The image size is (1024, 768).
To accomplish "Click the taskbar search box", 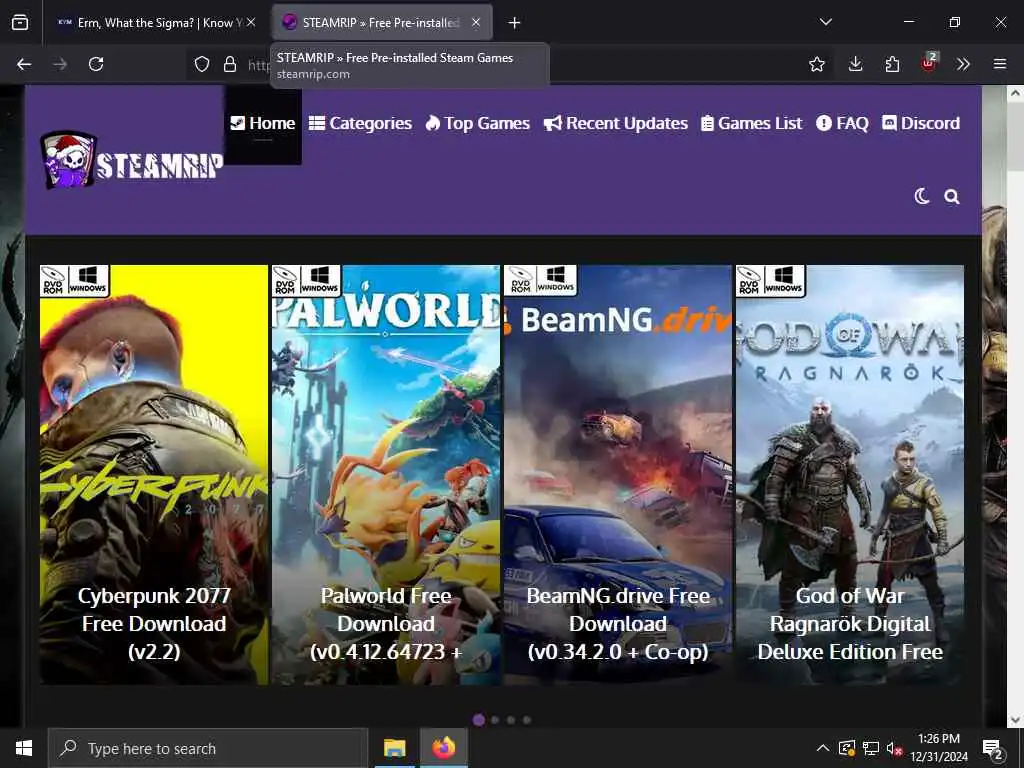I will coord(208,748).
